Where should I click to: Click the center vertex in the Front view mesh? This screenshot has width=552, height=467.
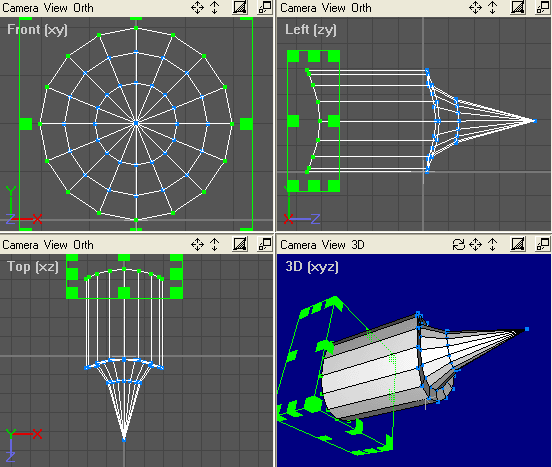coord(136,123)
